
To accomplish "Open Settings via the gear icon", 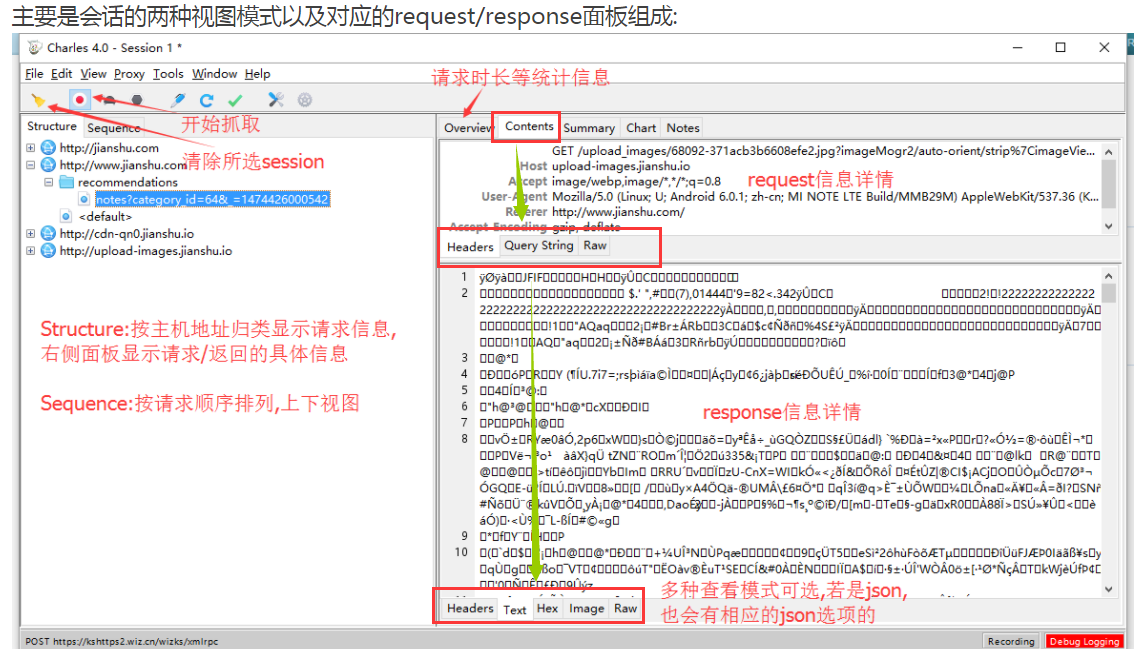I will pos(304,100).
